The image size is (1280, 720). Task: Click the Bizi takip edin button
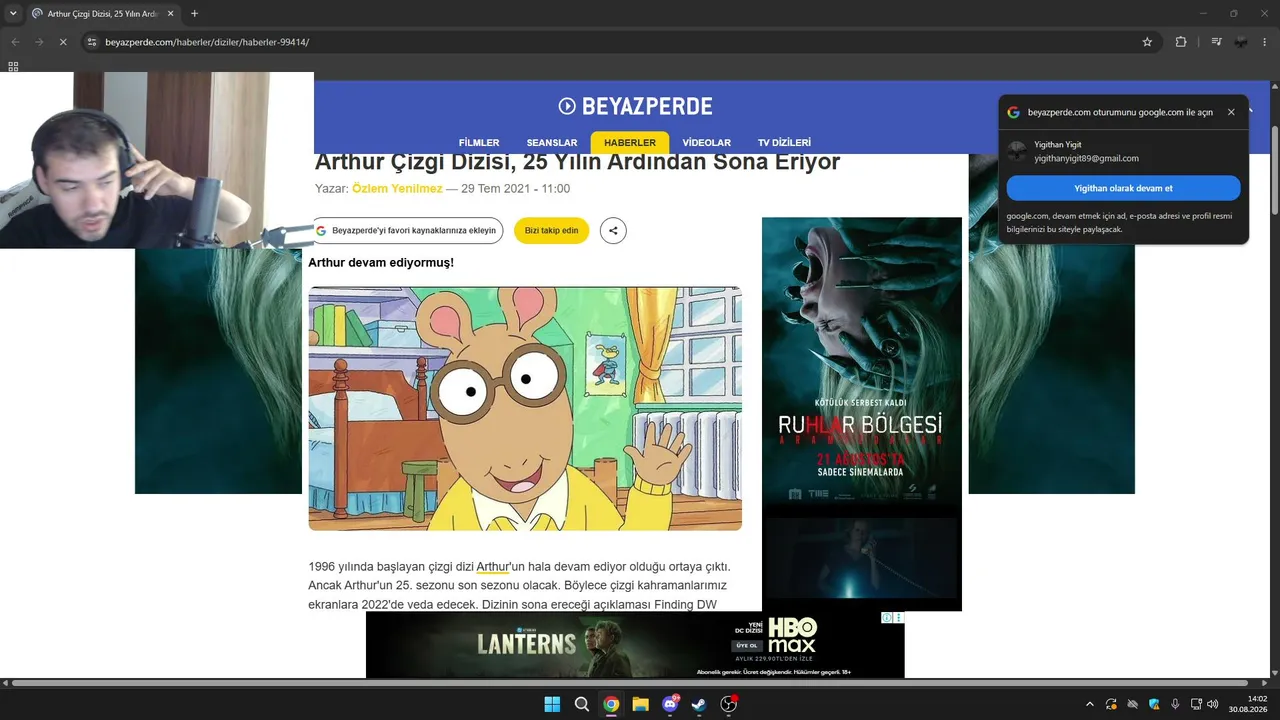tap(552, 230)
